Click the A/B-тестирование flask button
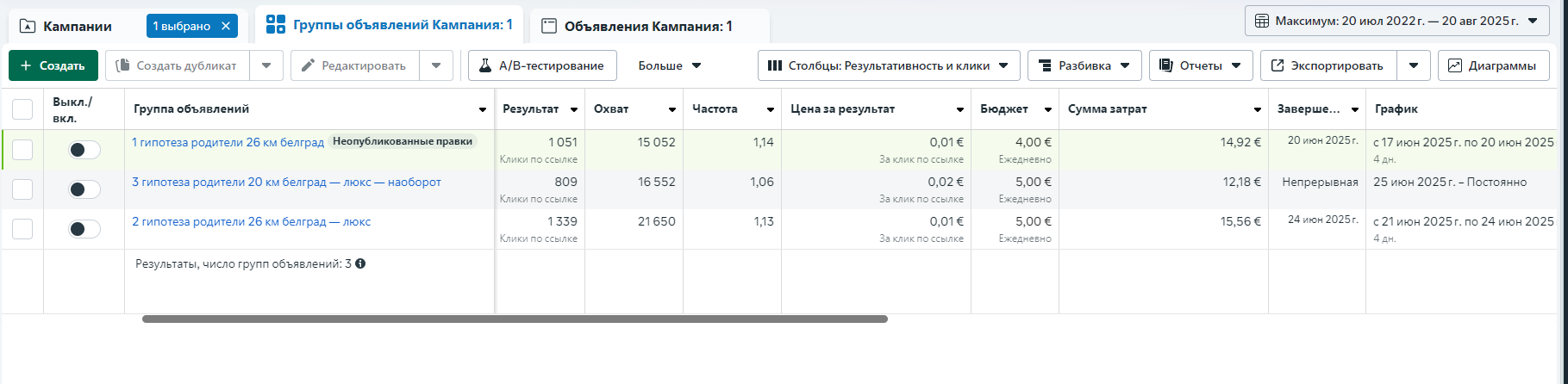This screenshot has height=384, width=1568. 542,65
